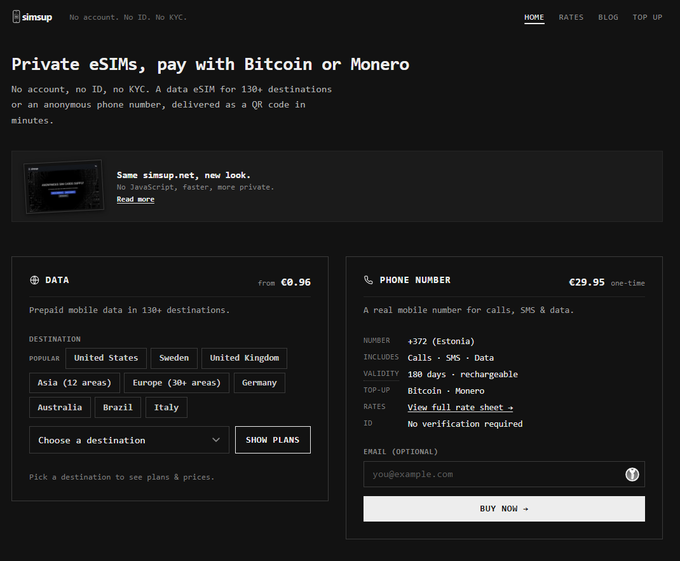Click the €29.95 price text
680x561 pixels.
[x=586, y=282]
